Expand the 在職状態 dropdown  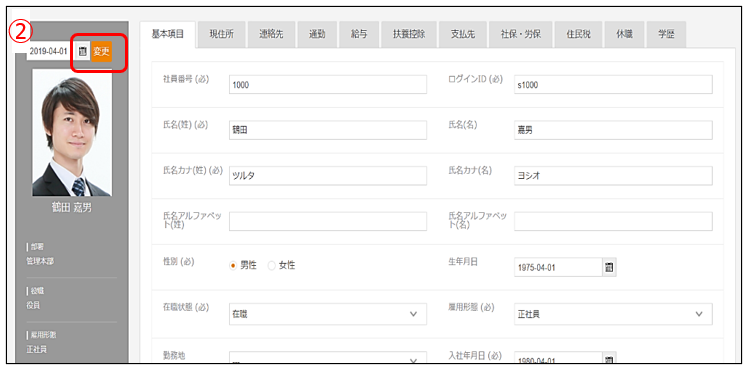pyautogui.click(x=328, y=314)
